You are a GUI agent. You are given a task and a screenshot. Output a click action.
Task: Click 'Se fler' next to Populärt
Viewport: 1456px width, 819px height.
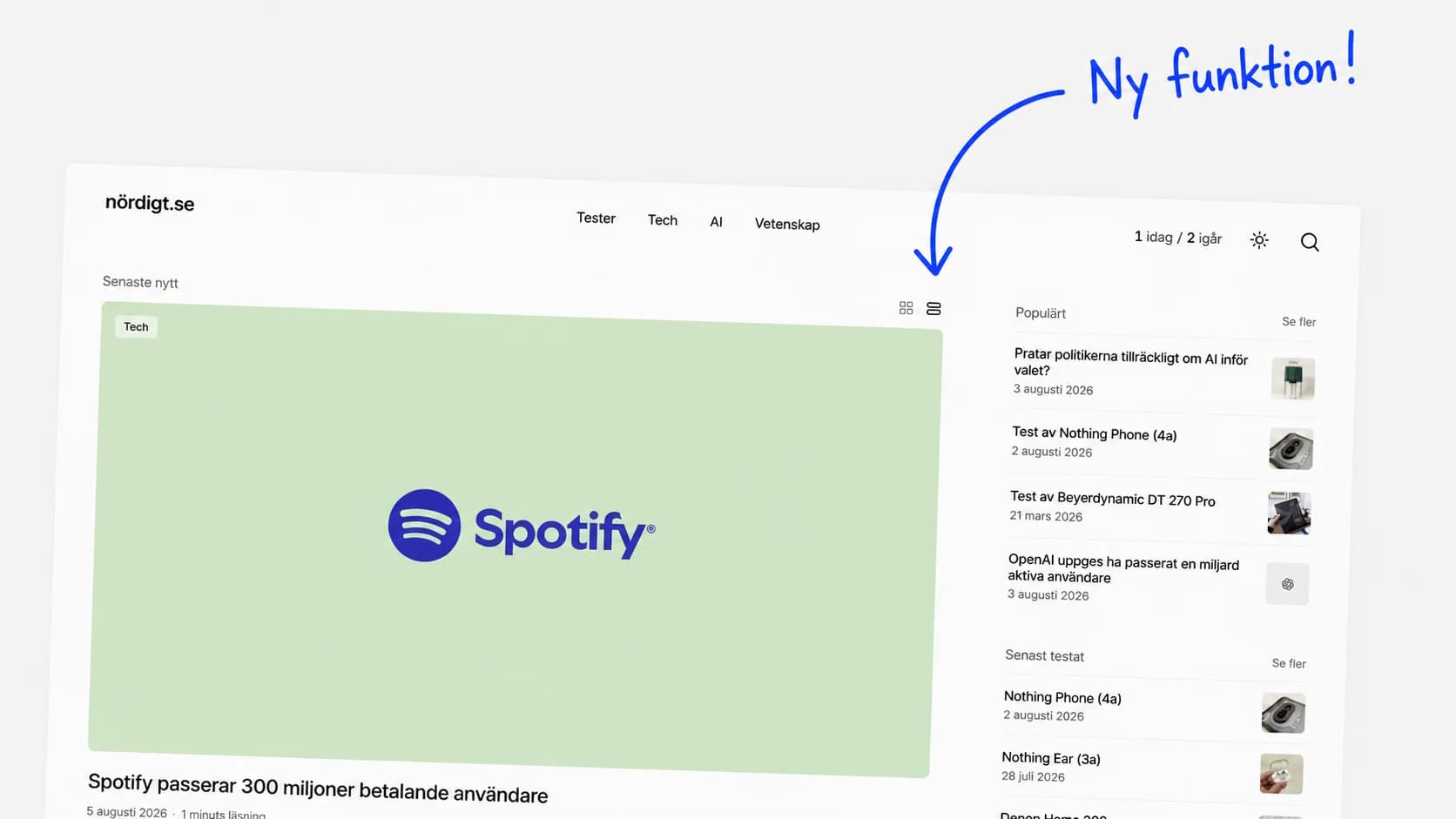coord(1298,321)
